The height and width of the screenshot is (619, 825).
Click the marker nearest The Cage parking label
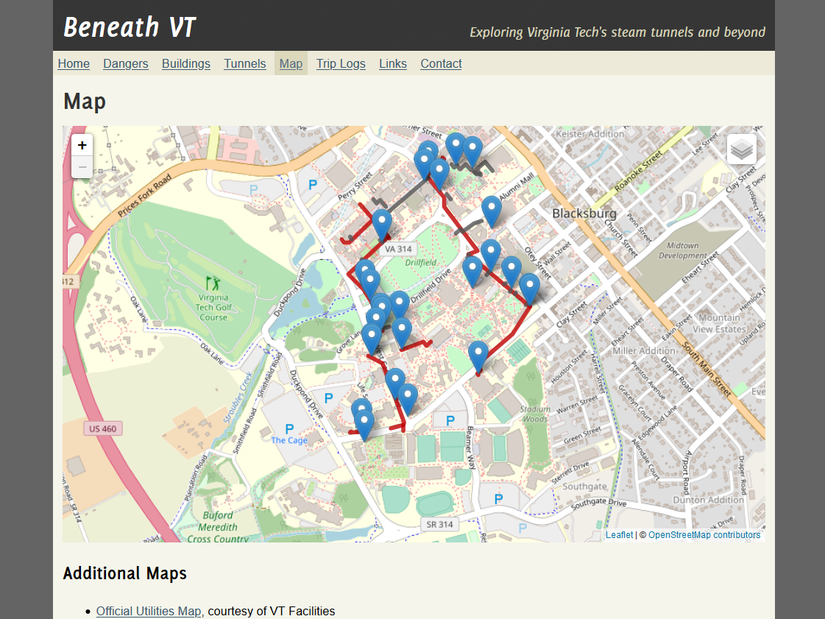364,425
